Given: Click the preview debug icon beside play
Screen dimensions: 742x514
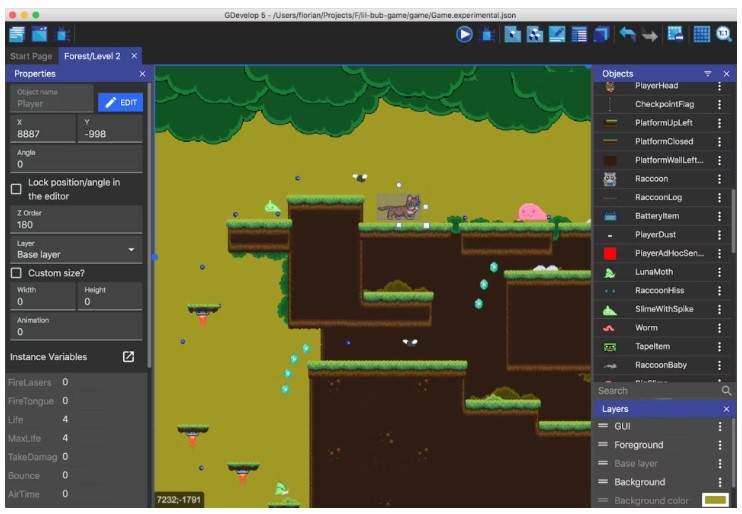Looking at the screenshot, I should click(487, 34).
